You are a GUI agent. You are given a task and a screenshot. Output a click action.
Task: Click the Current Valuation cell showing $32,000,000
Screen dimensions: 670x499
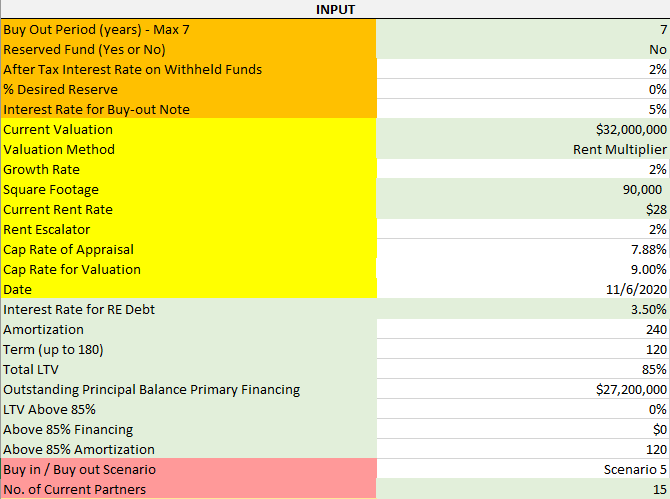pyautogui.click(x=523, y=129)
